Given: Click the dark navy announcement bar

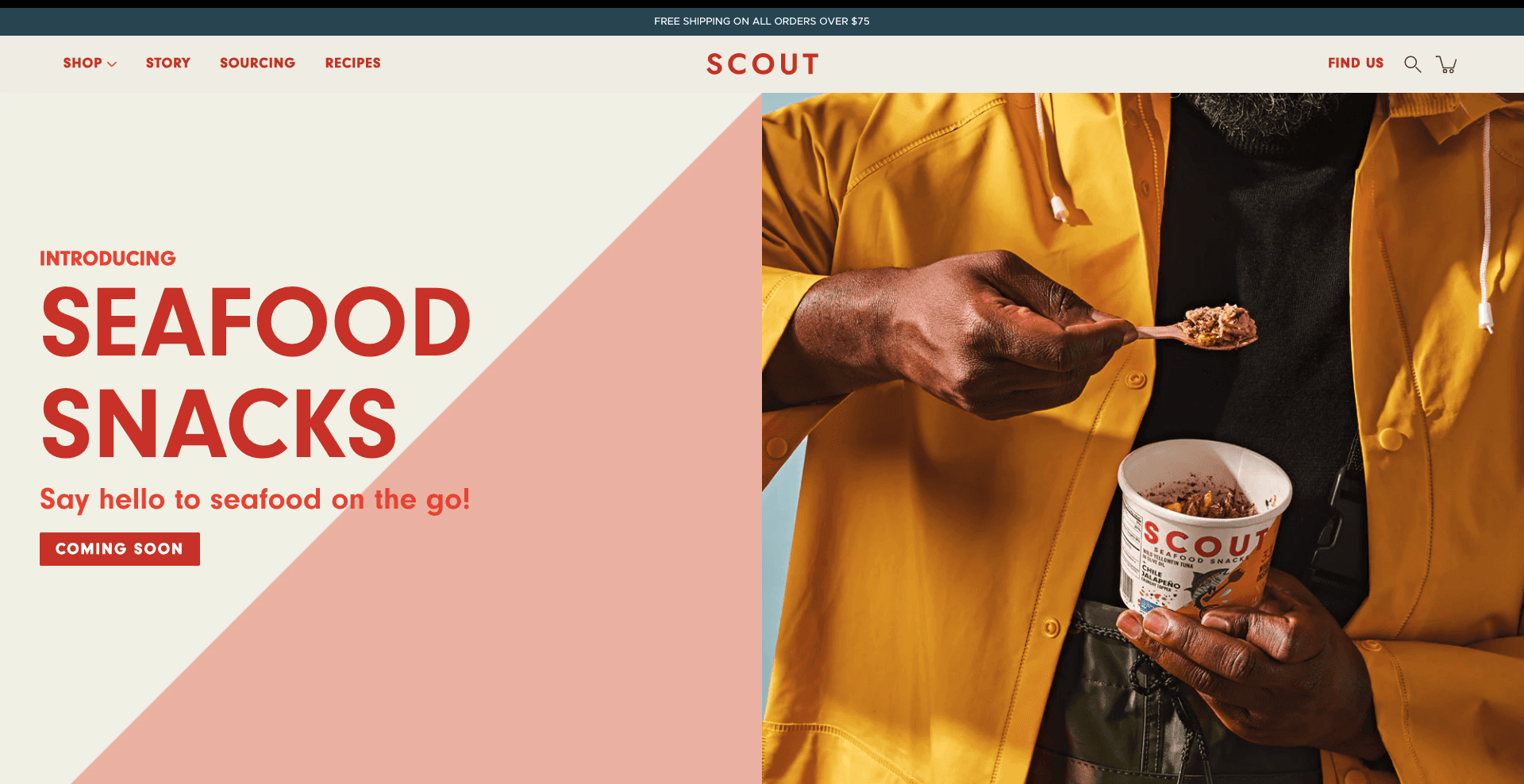Looking at the screenshot, I should (762, 21).
